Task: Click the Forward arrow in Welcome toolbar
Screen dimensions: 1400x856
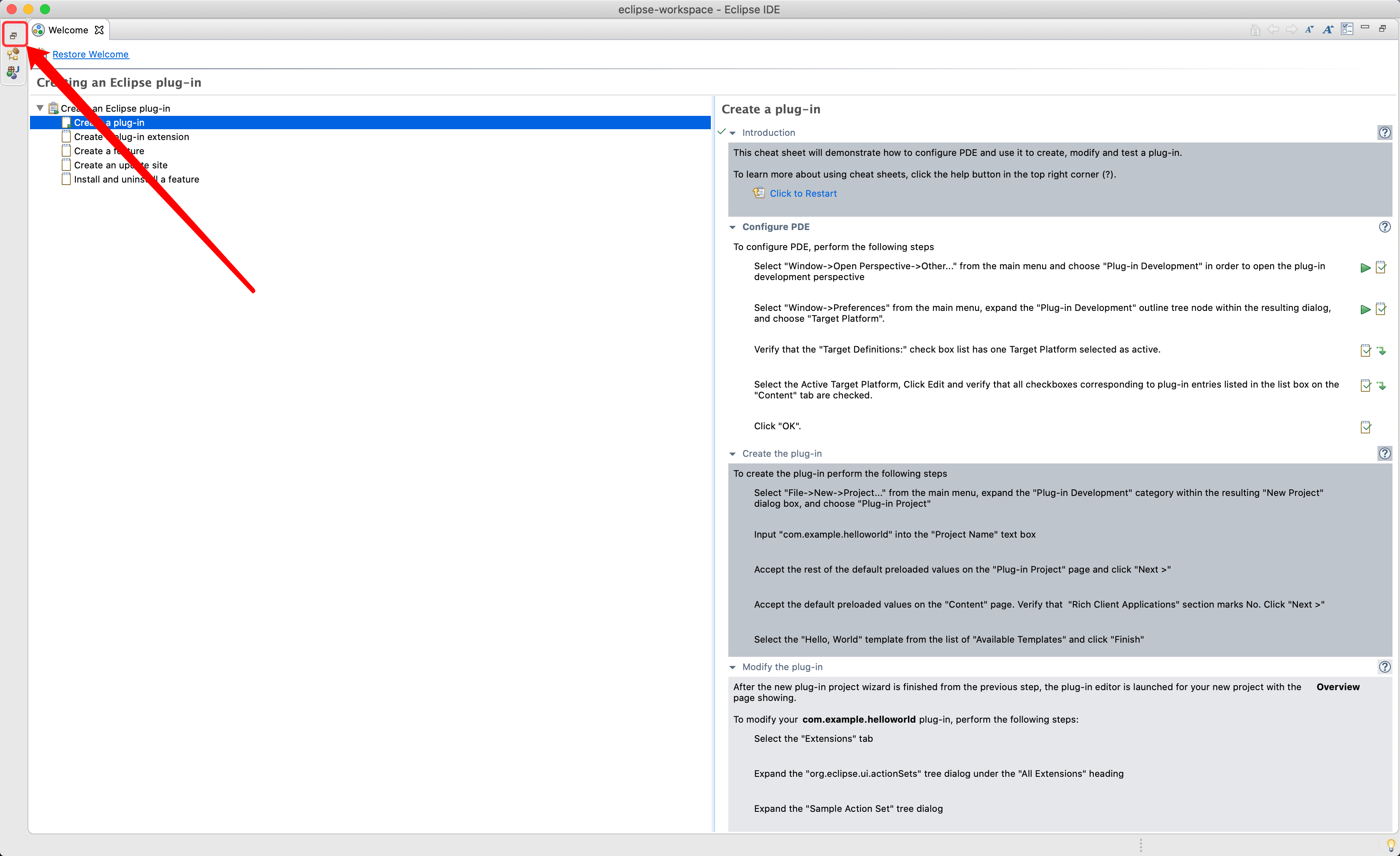Action: tap(1292, 30)
